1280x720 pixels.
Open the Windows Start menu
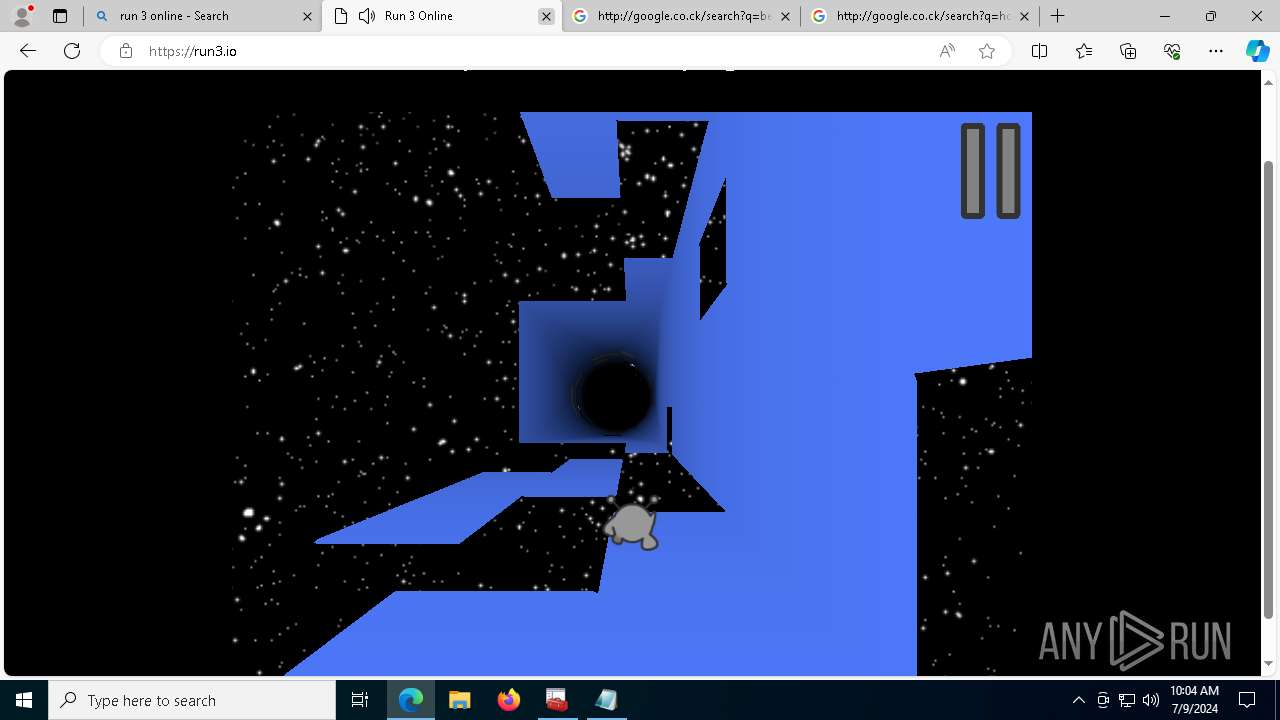[x=24, y=700]
